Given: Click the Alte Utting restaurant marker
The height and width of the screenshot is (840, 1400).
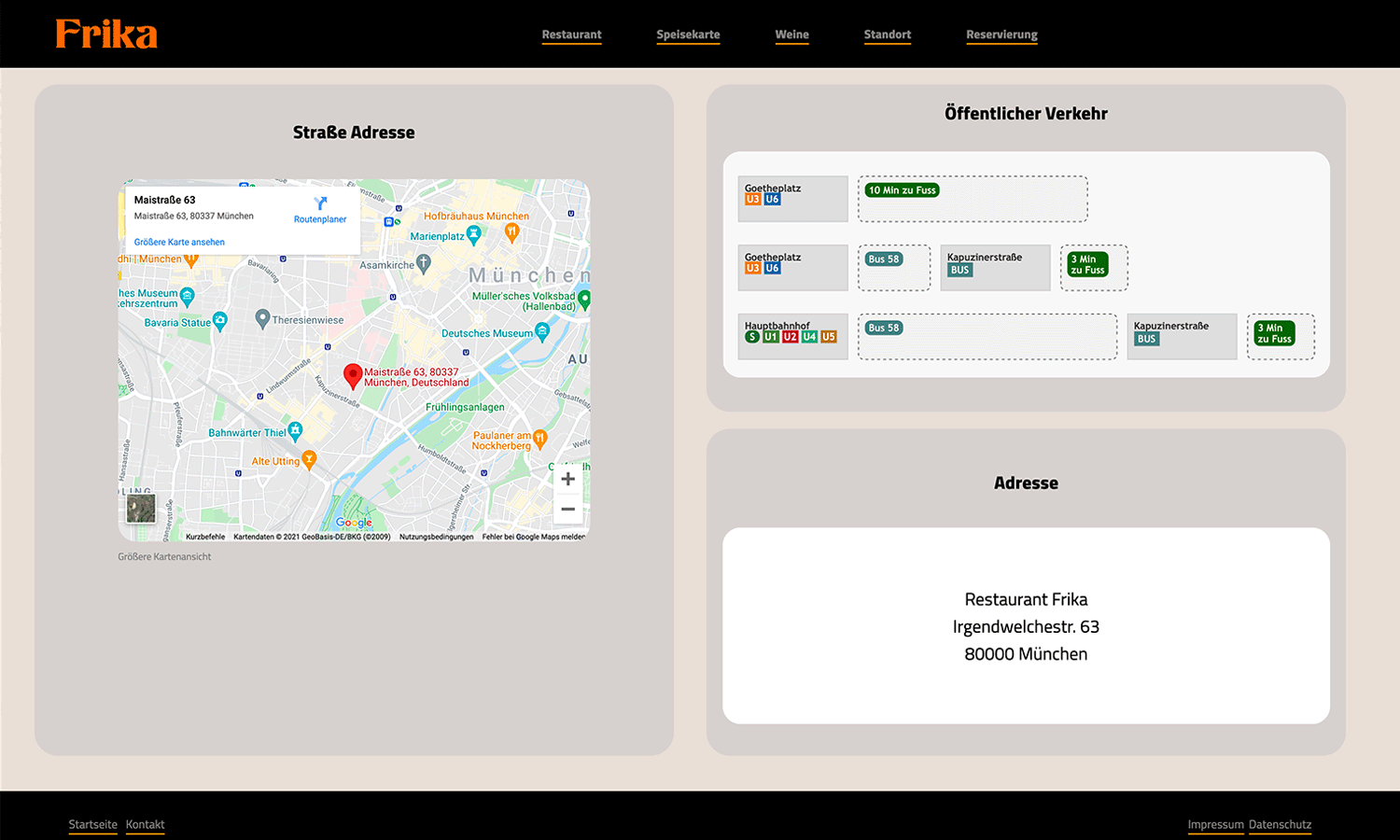Looking at the screenshot, I should click(x=309, y=459).
